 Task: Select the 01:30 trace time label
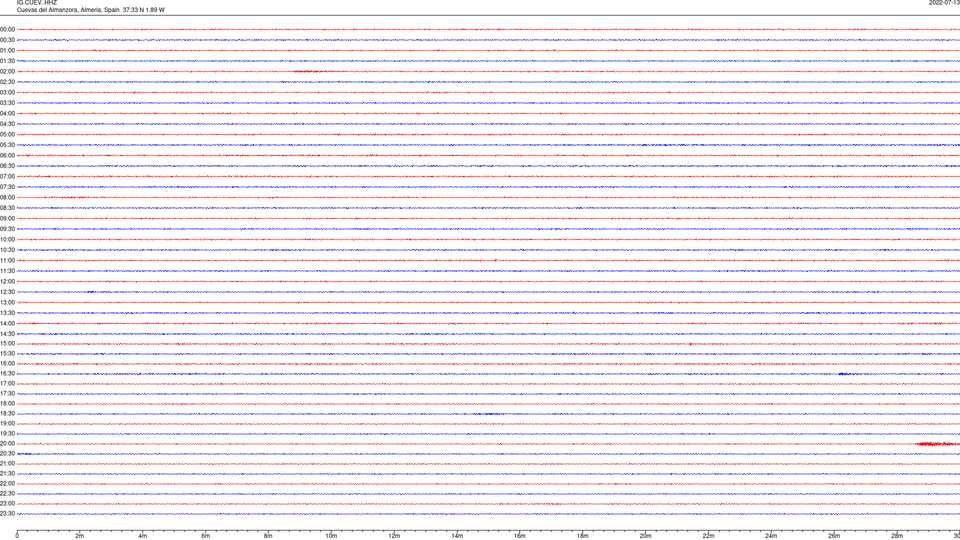tap(7, 61)
